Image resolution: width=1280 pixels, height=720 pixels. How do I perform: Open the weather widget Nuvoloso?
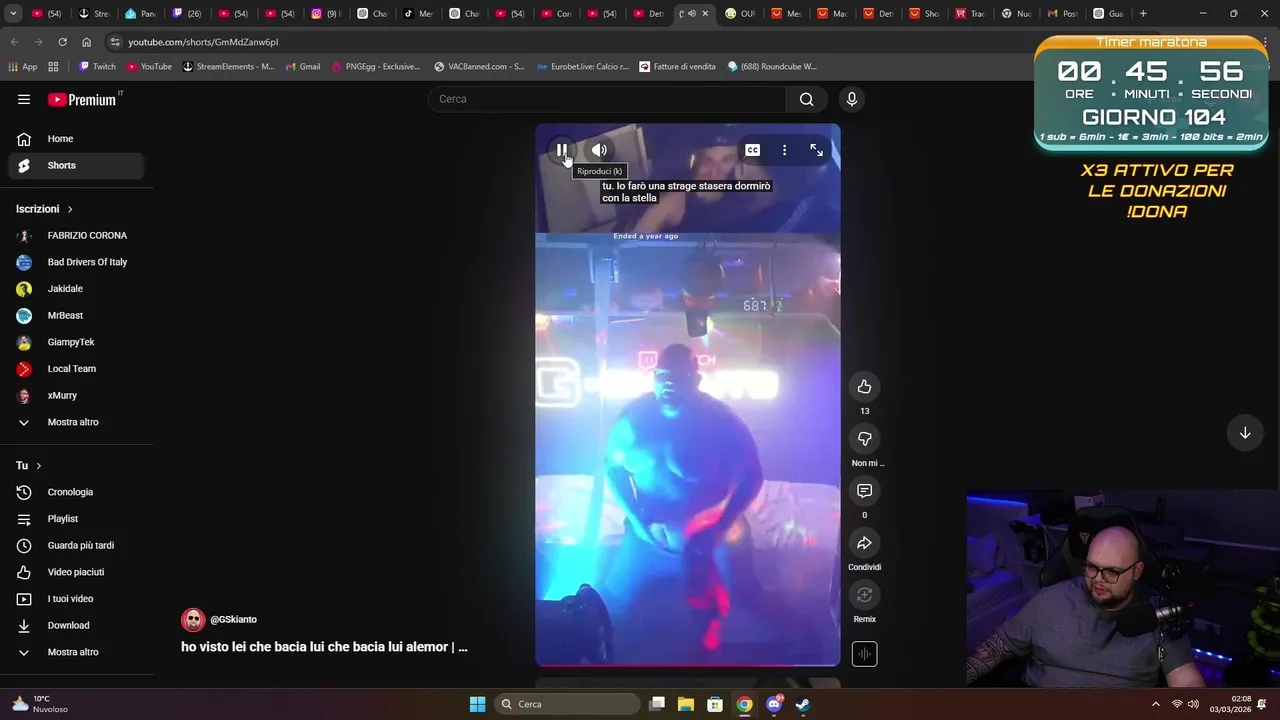[40, 704]
